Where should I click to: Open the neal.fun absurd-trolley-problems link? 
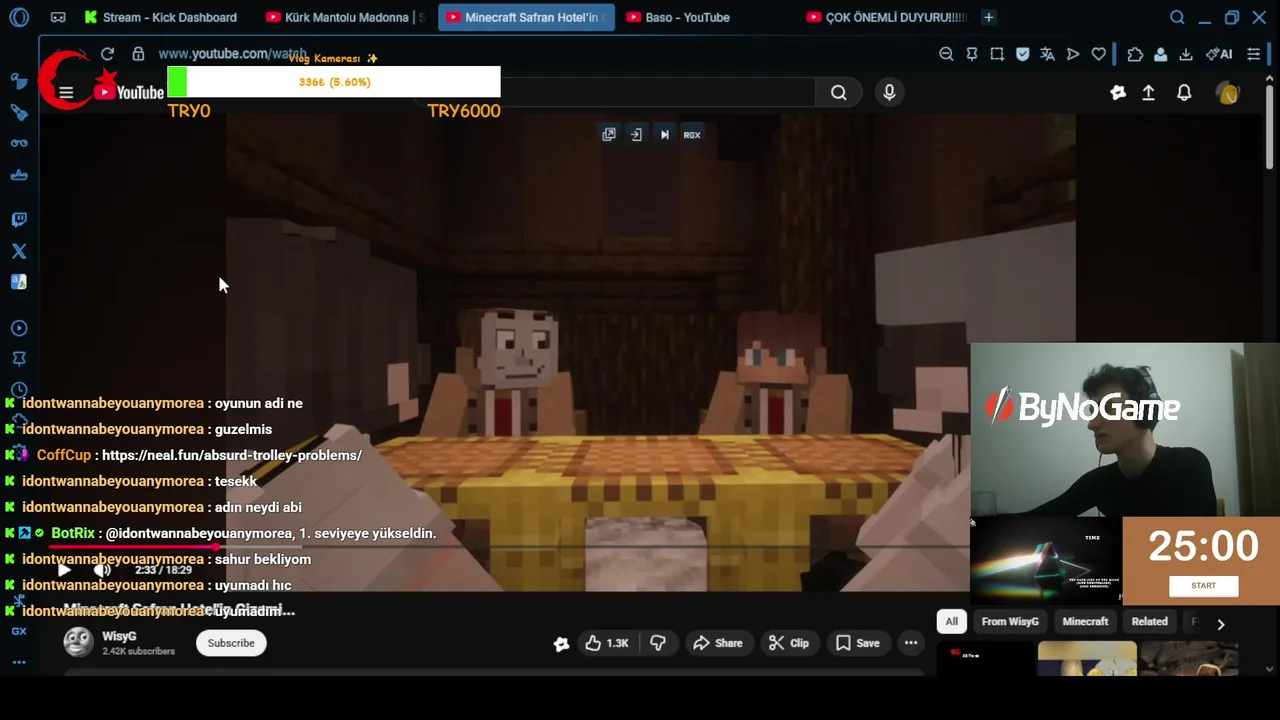coord(232,455)
